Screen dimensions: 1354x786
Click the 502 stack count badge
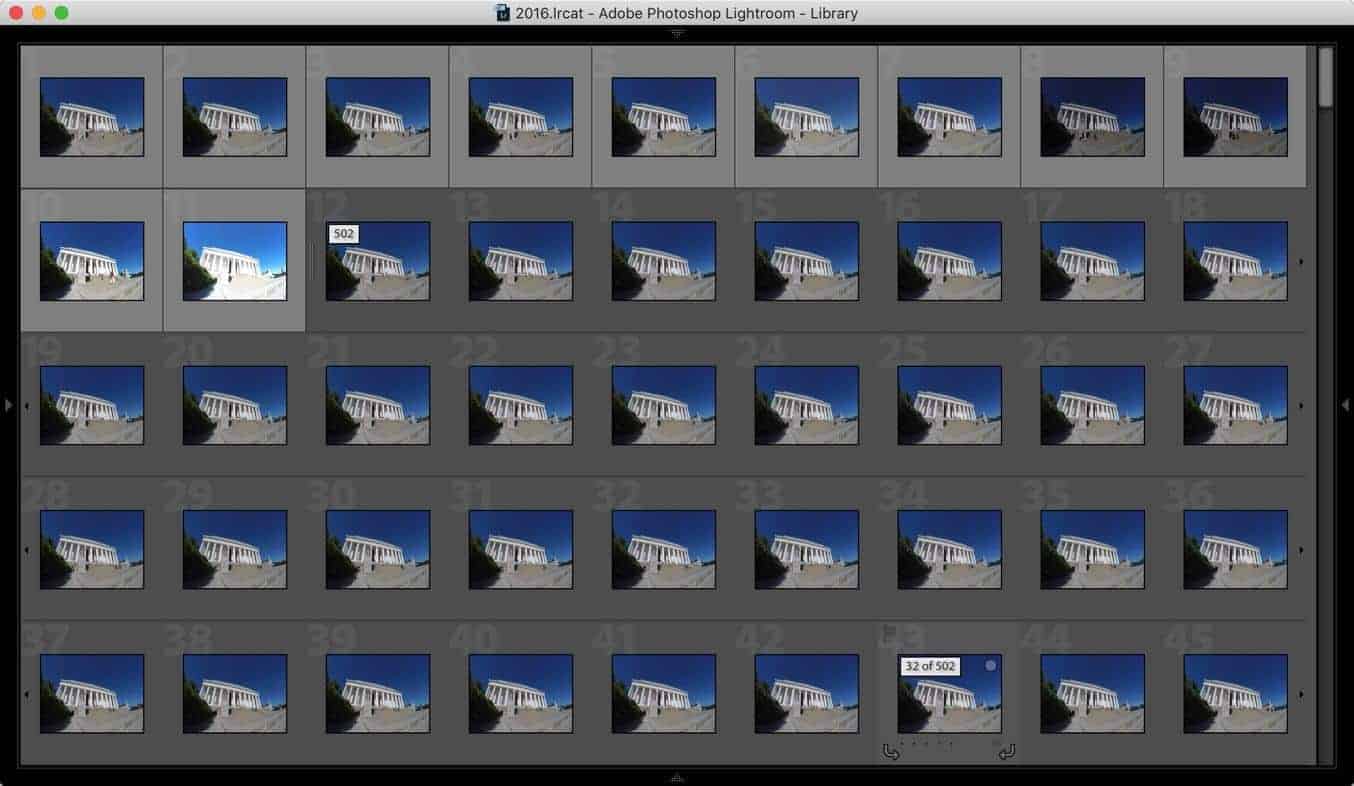pyautogui.click(x=343, y=233)
